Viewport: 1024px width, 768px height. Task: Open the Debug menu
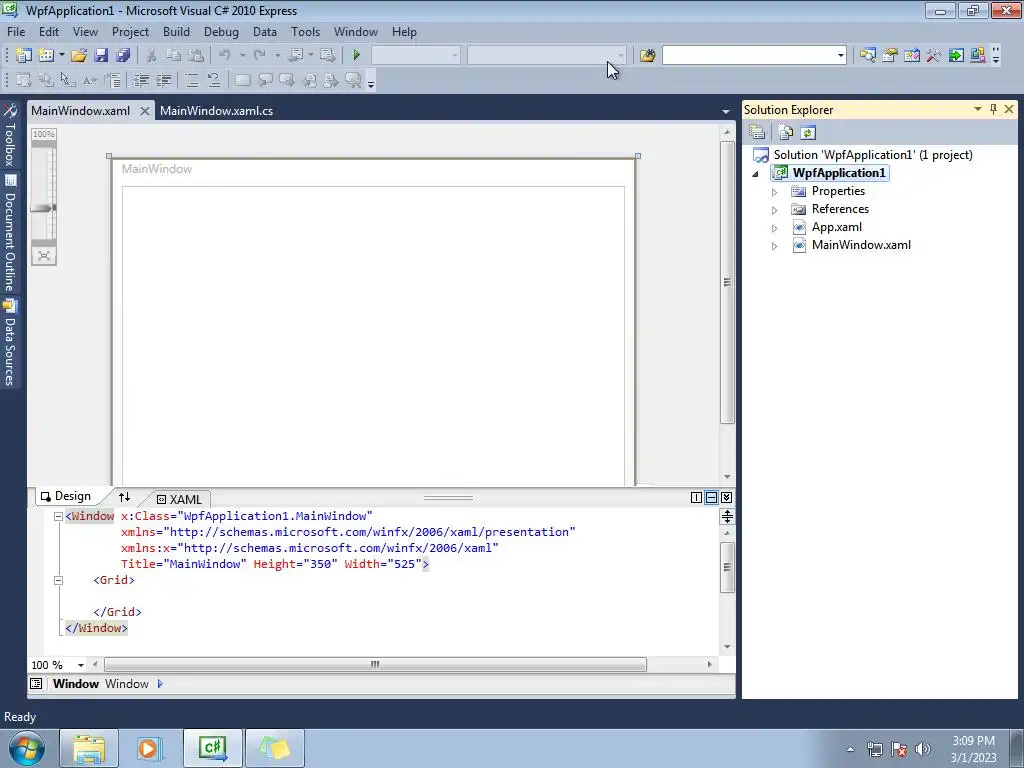(x=221, y=31)
